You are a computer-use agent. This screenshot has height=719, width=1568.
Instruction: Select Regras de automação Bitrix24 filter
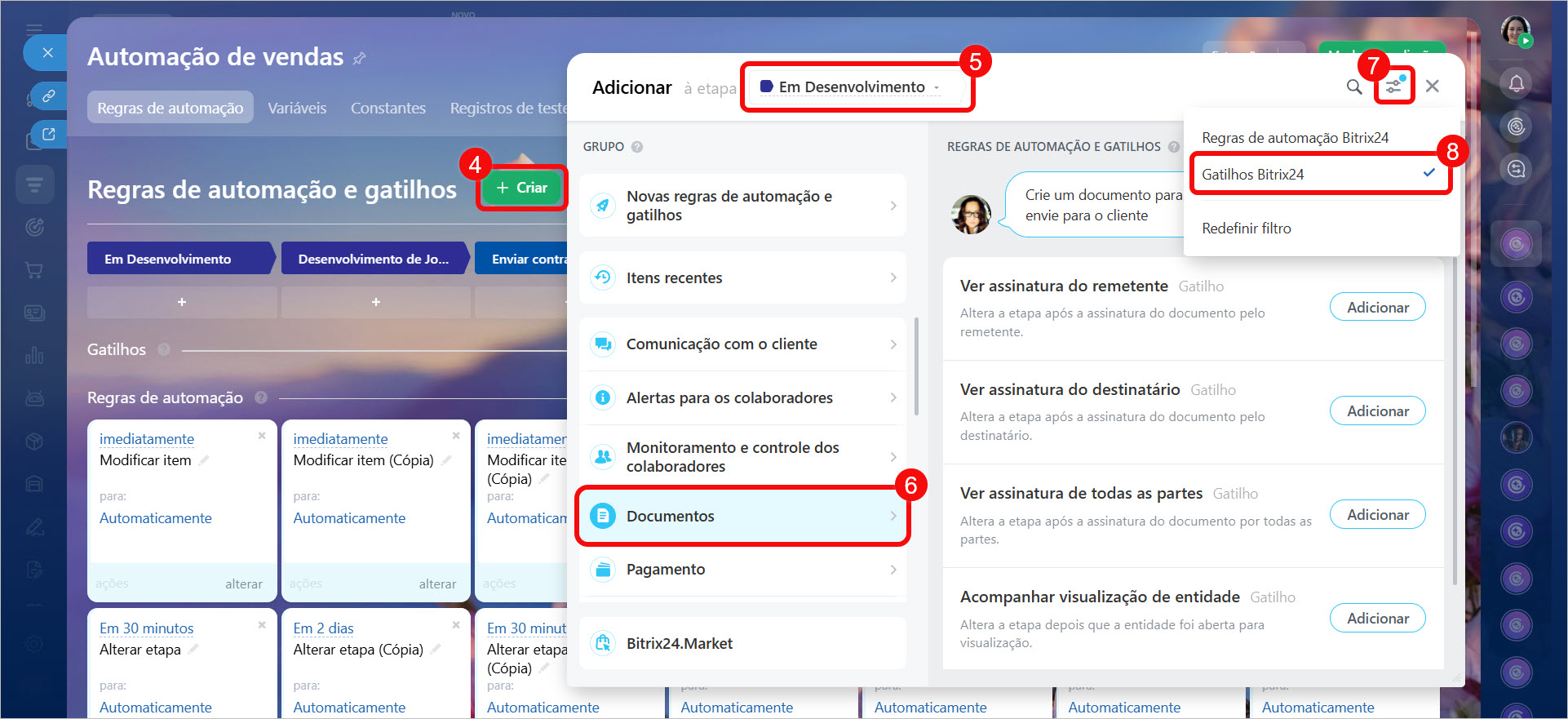point(1295,138)
